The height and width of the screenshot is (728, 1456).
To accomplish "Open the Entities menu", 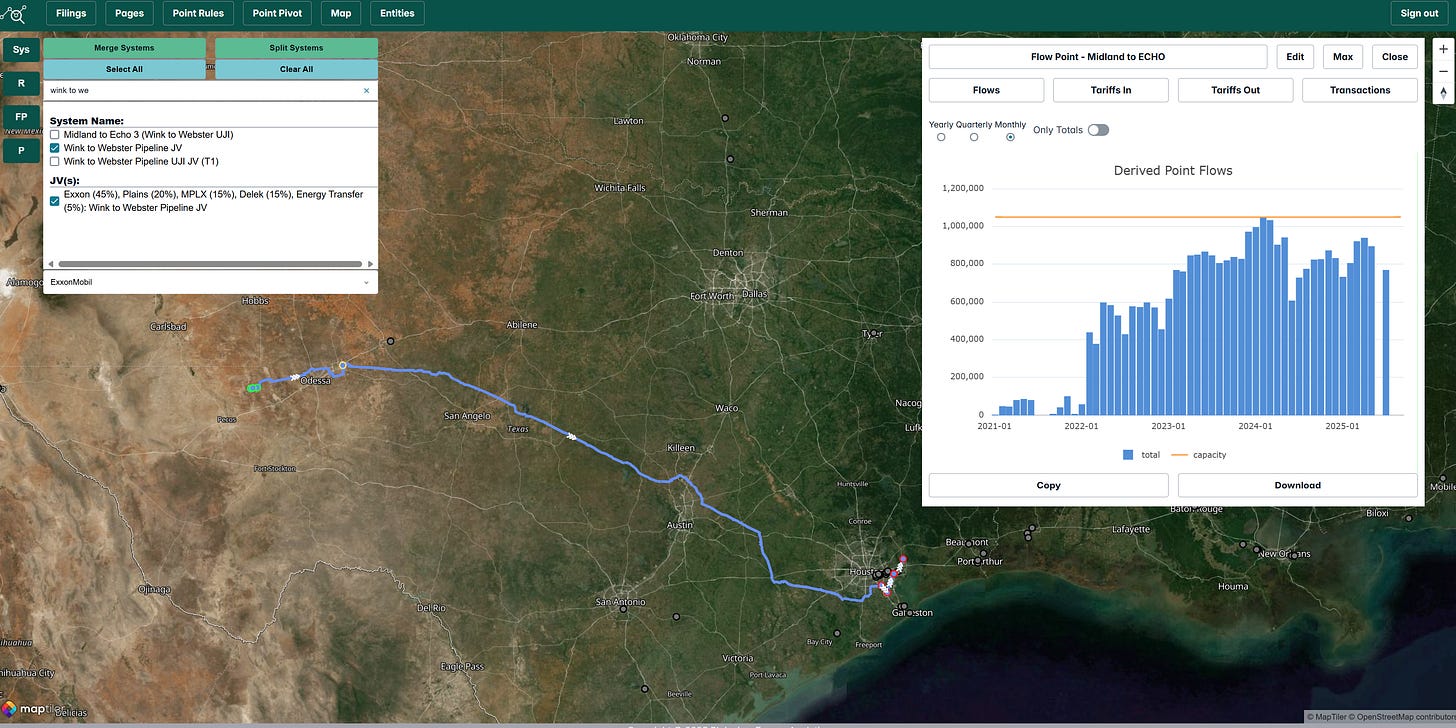I will (397, 13).
